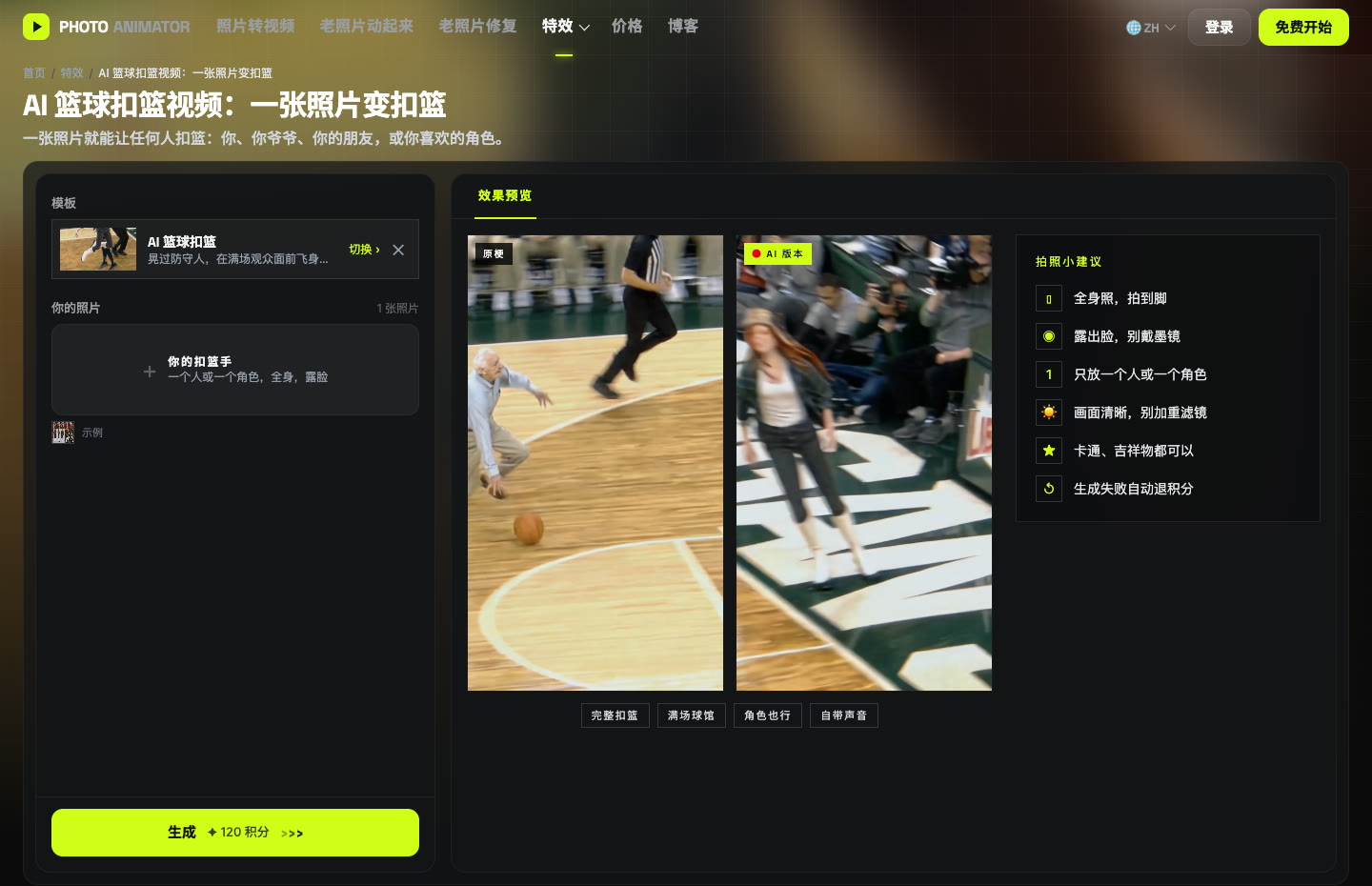The width and height of the screenshot is (1372, 886).
Task: Click the Photo Animator play logo icon
Action: 36,27
